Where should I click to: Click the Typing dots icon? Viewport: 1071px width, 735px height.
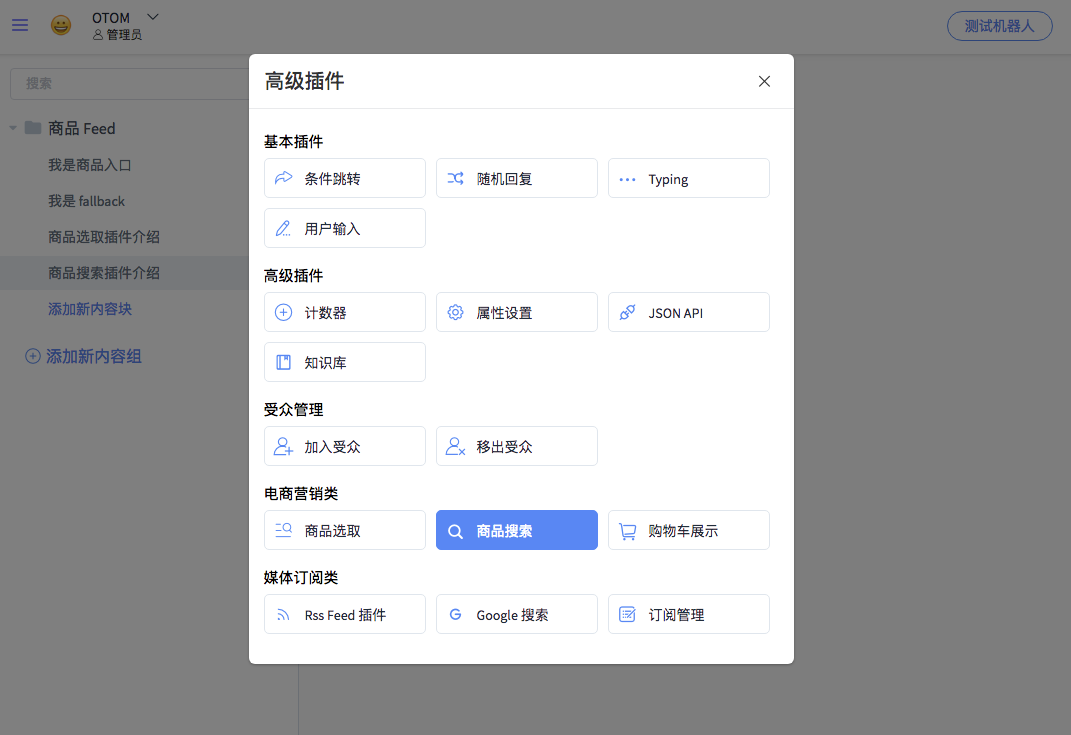pos(627,180)
